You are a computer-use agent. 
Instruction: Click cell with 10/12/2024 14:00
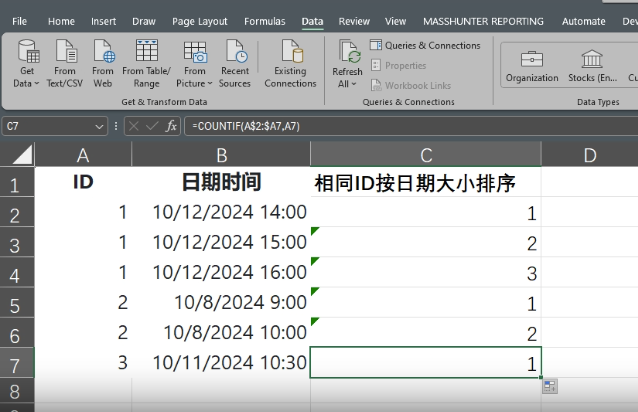221,212
